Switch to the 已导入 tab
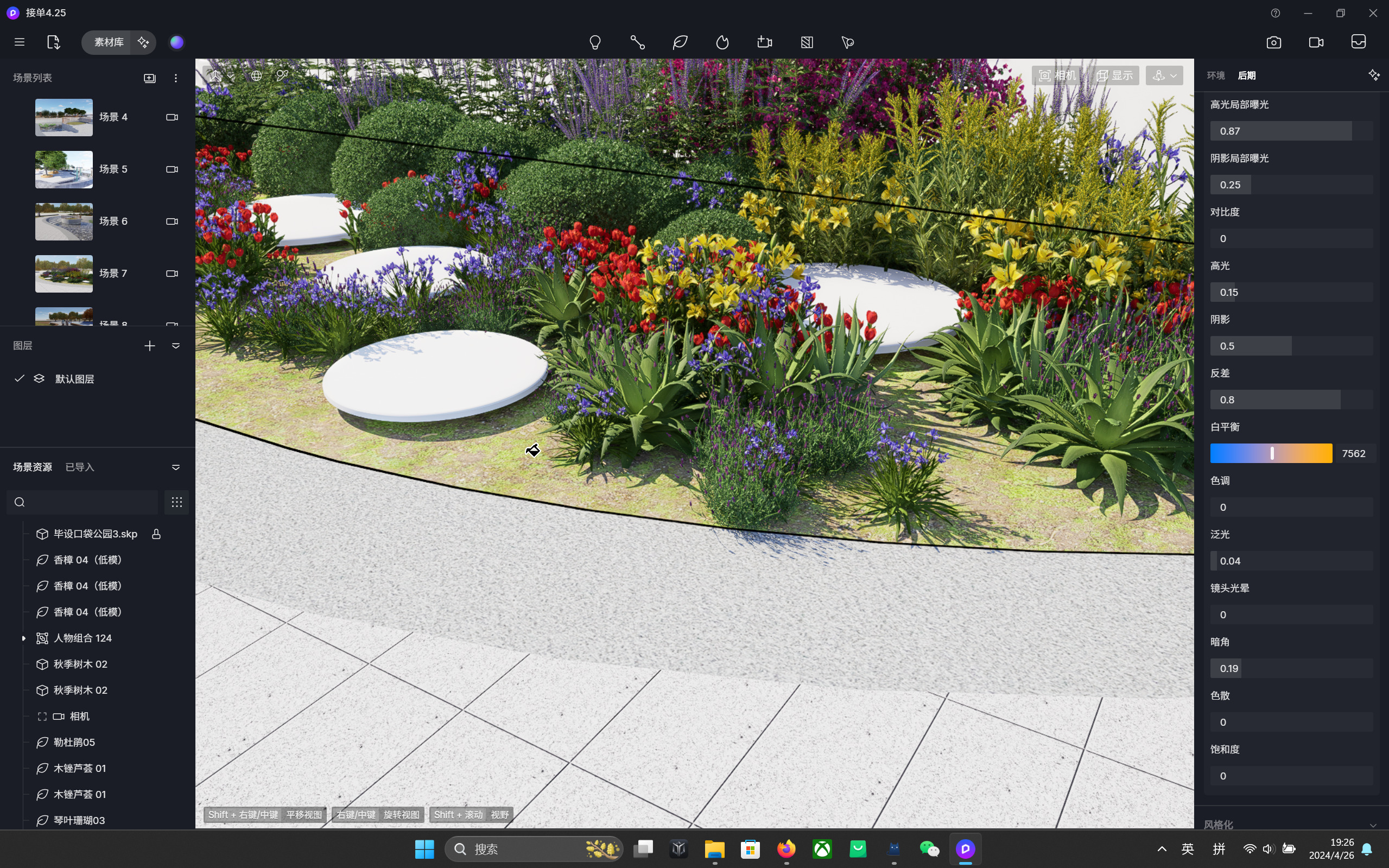 coord(79,467)
